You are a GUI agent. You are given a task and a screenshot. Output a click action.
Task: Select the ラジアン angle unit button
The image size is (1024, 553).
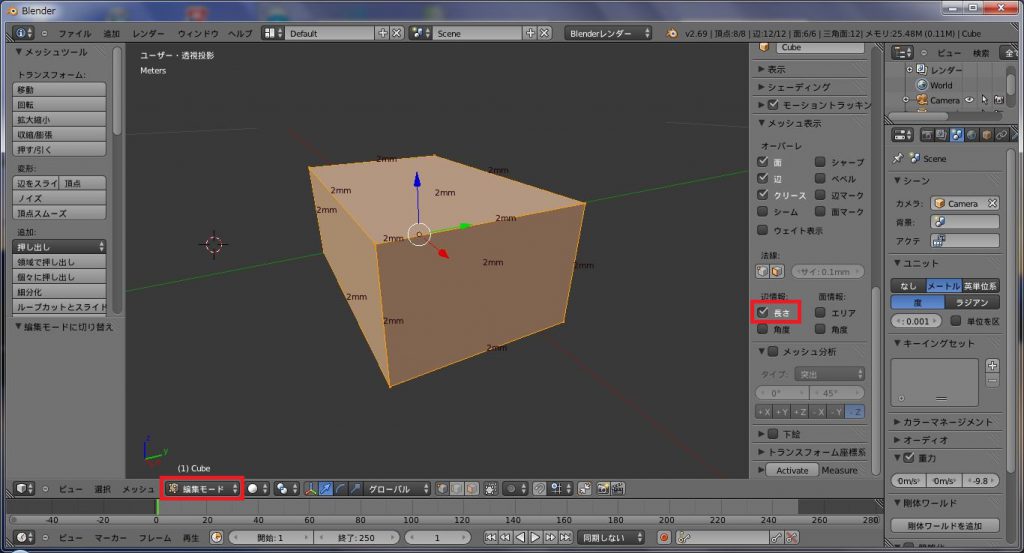pyautogui.click(x=972, y=302)
